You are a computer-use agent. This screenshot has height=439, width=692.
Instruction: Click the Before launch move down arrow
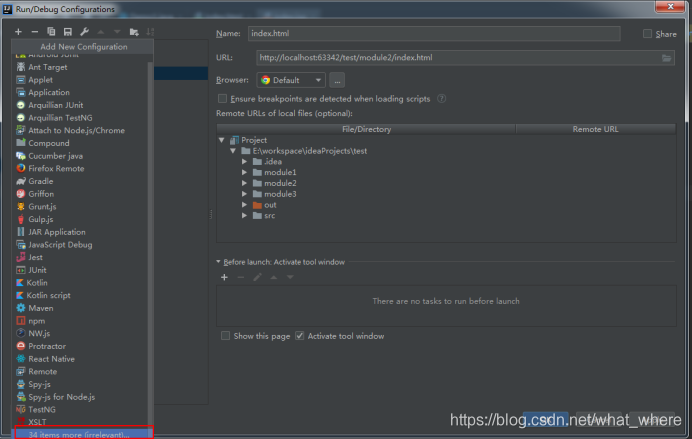[290, 277]
